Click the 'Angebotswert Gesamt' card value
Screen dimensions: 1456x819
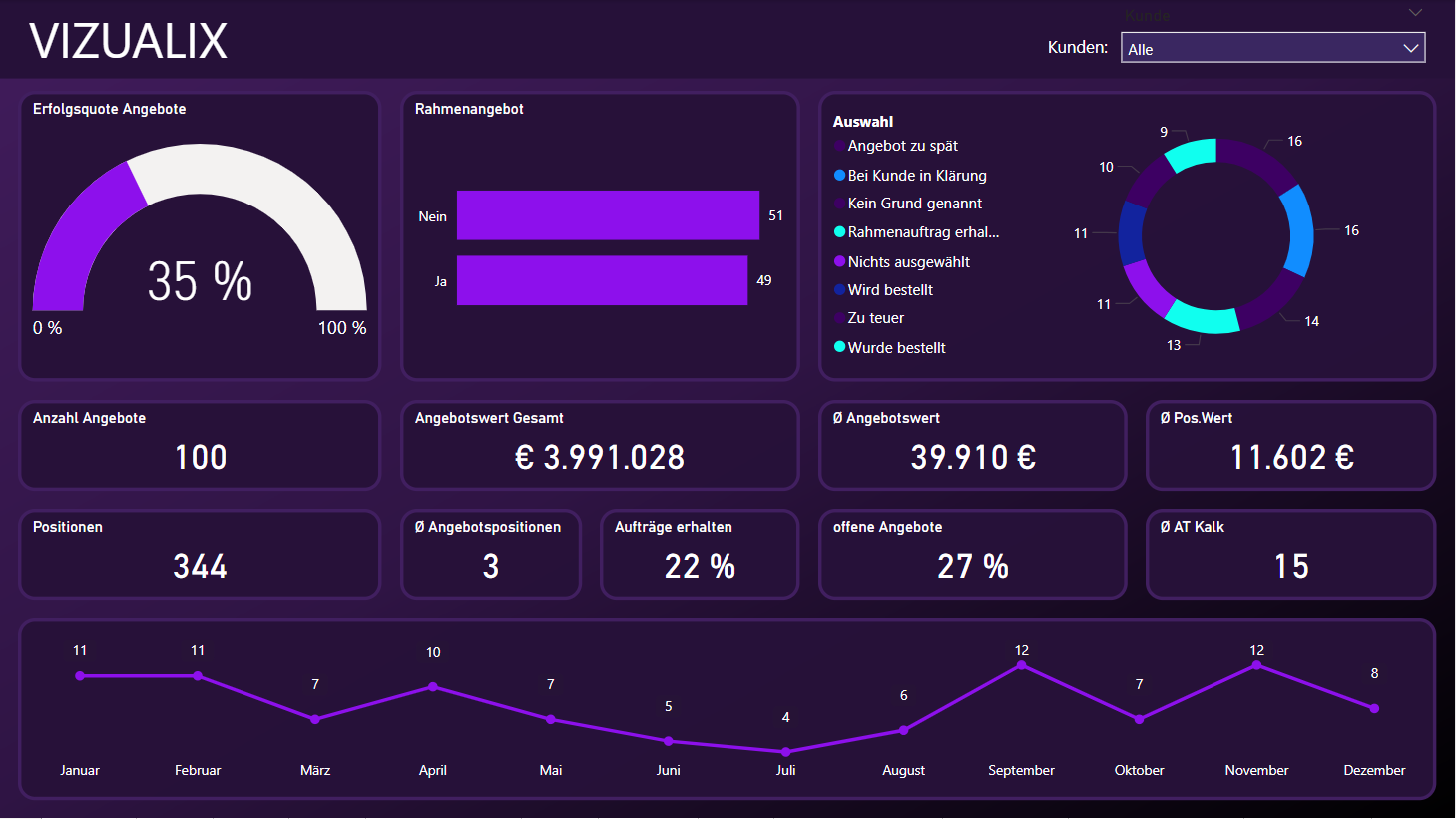[600, 457]
